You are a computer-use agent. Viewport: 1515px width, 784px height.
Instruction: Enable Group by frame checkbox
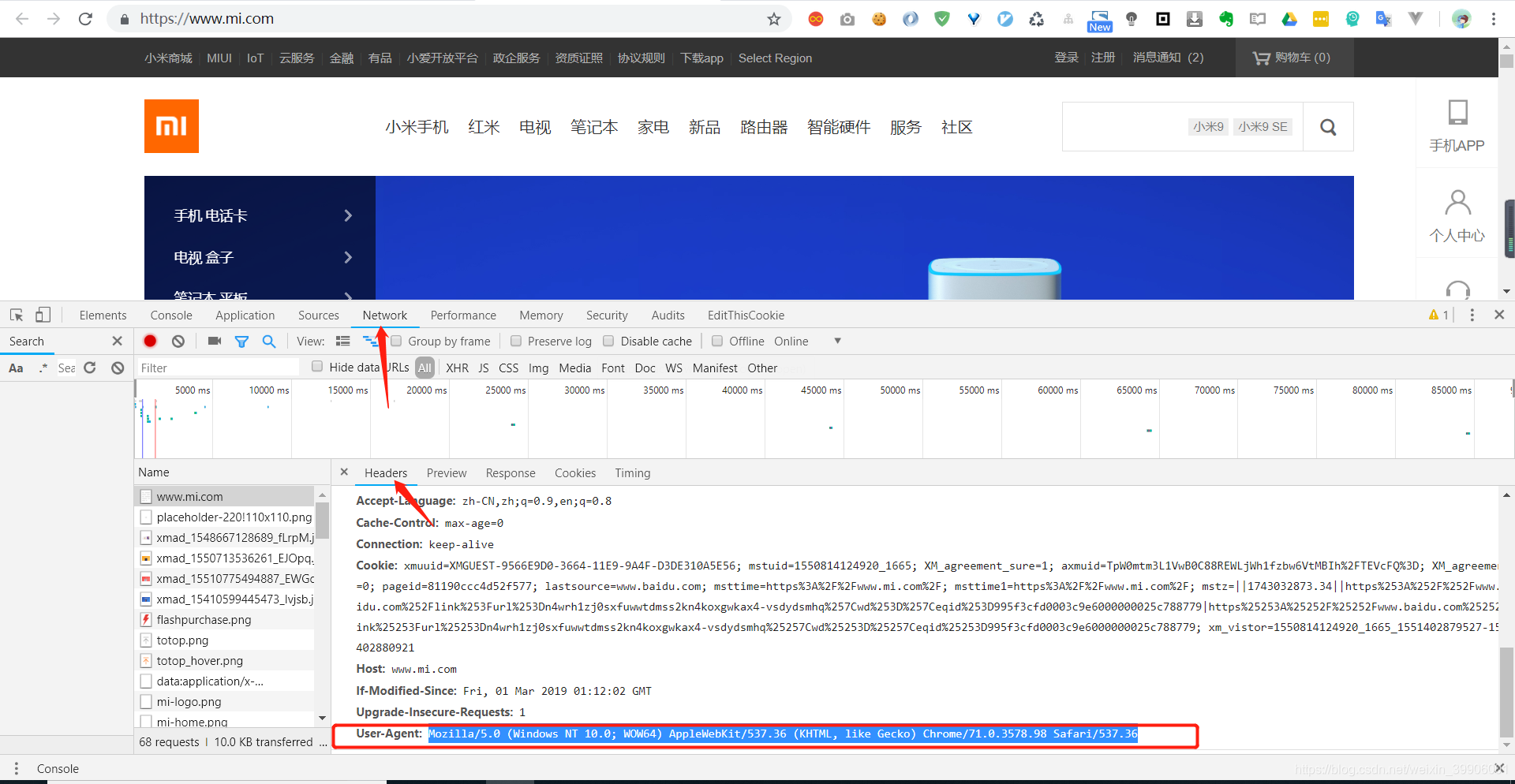(397, 341)
